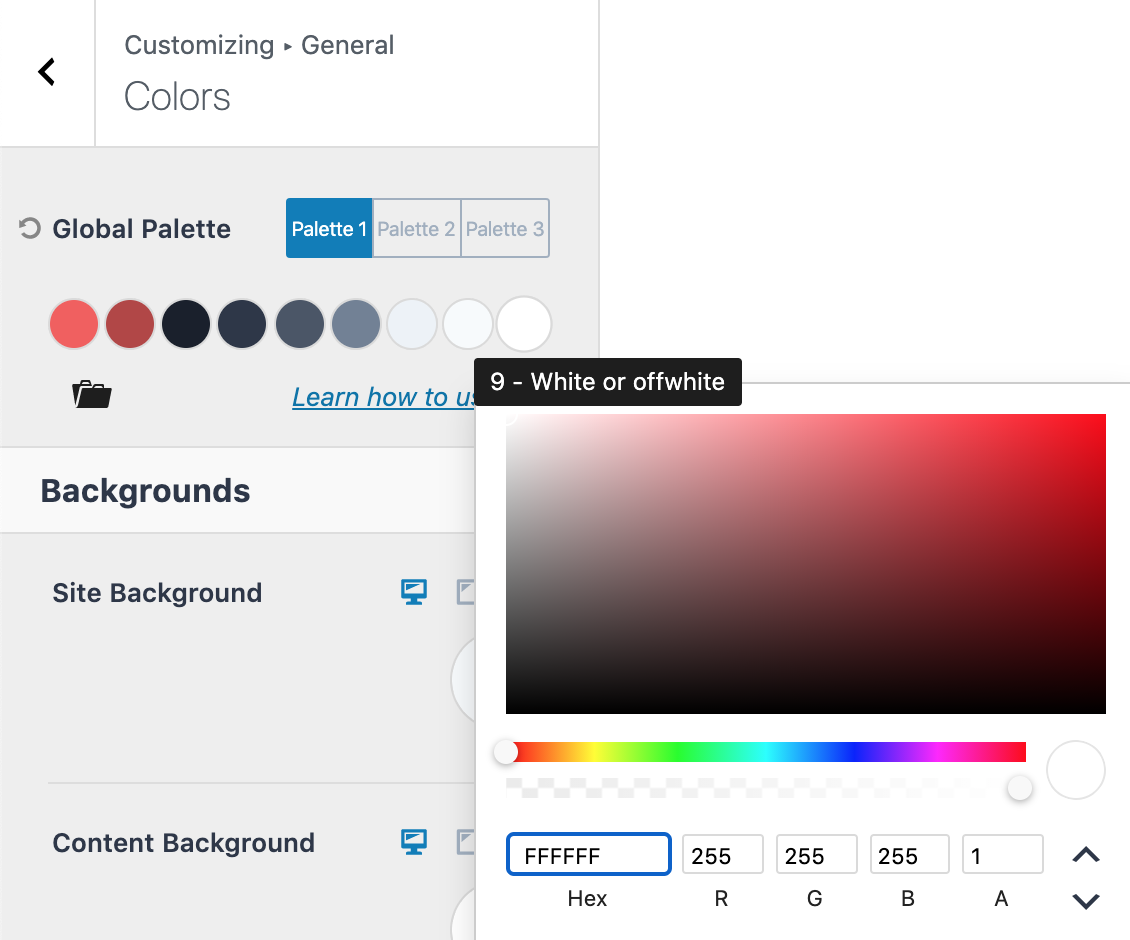Select the second dark red palette swatch
Screen dimensions: 1130x940
pyautogui.click(x=130, y=325)
